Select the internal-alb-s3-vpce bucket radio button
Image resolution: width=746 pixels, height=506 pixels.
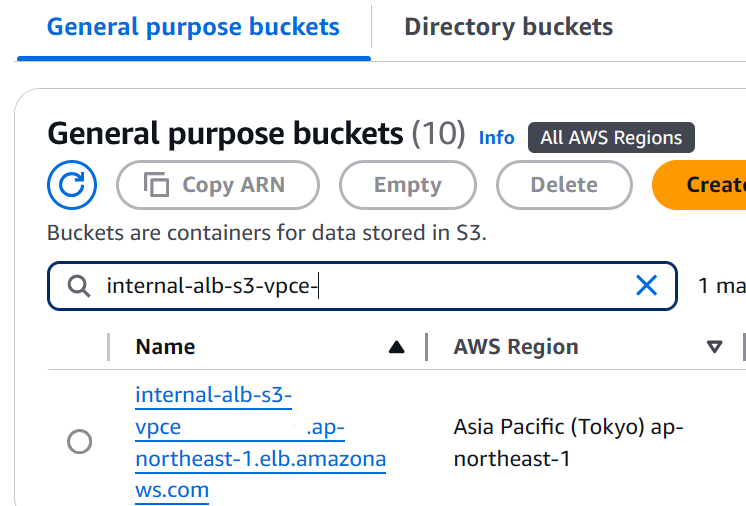79,441
